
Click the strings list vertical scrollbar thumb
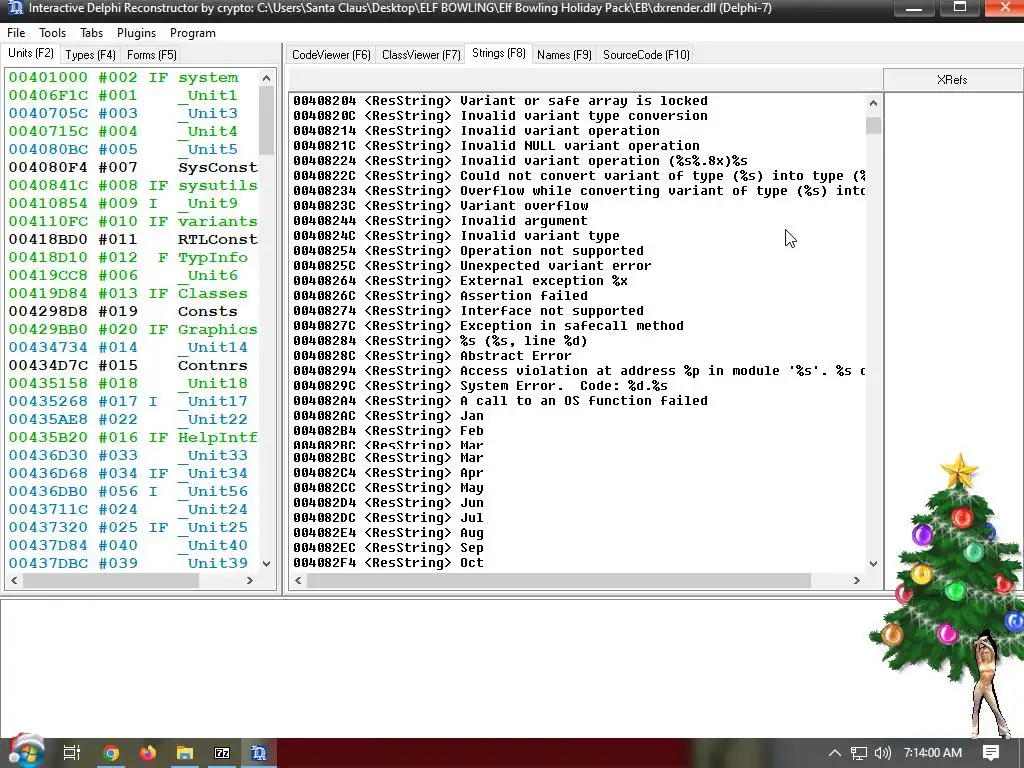coord(873,125)
